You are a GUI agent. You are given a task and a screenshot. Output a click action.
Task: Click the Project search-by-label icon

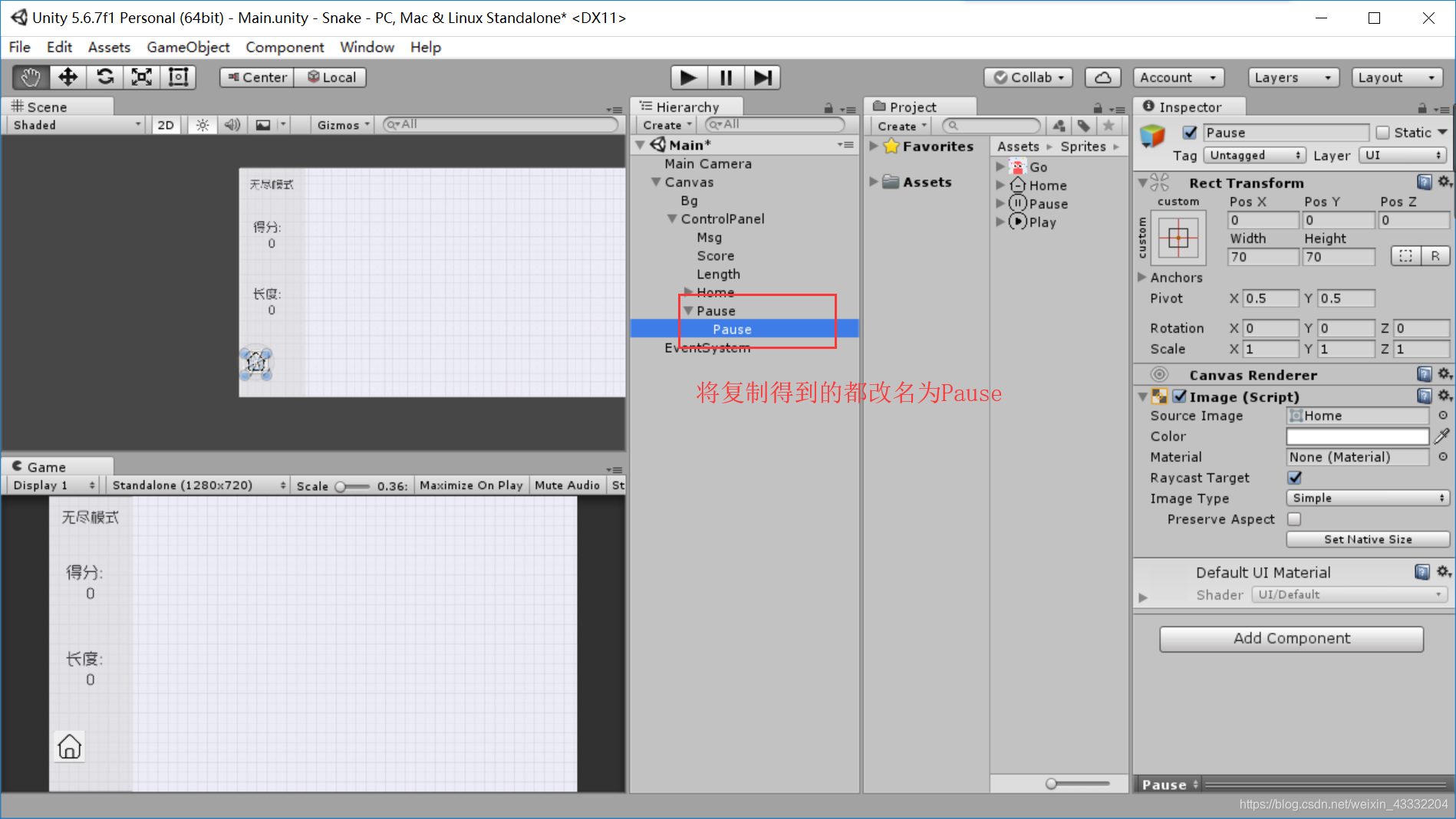click(x=1083, y=126)
